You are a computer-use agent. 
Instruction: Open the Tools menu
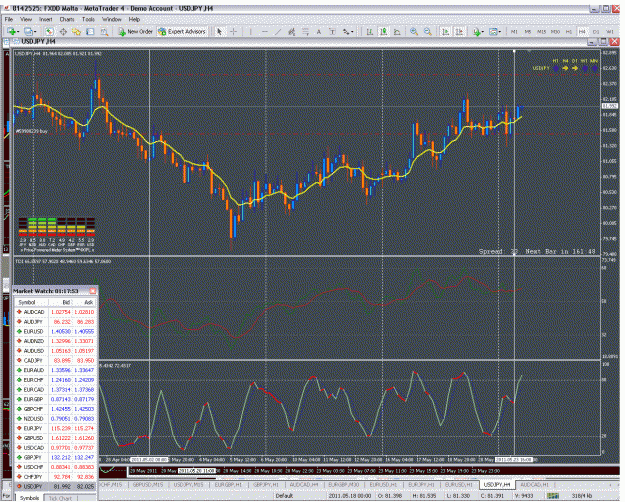[x=88, y=19]
